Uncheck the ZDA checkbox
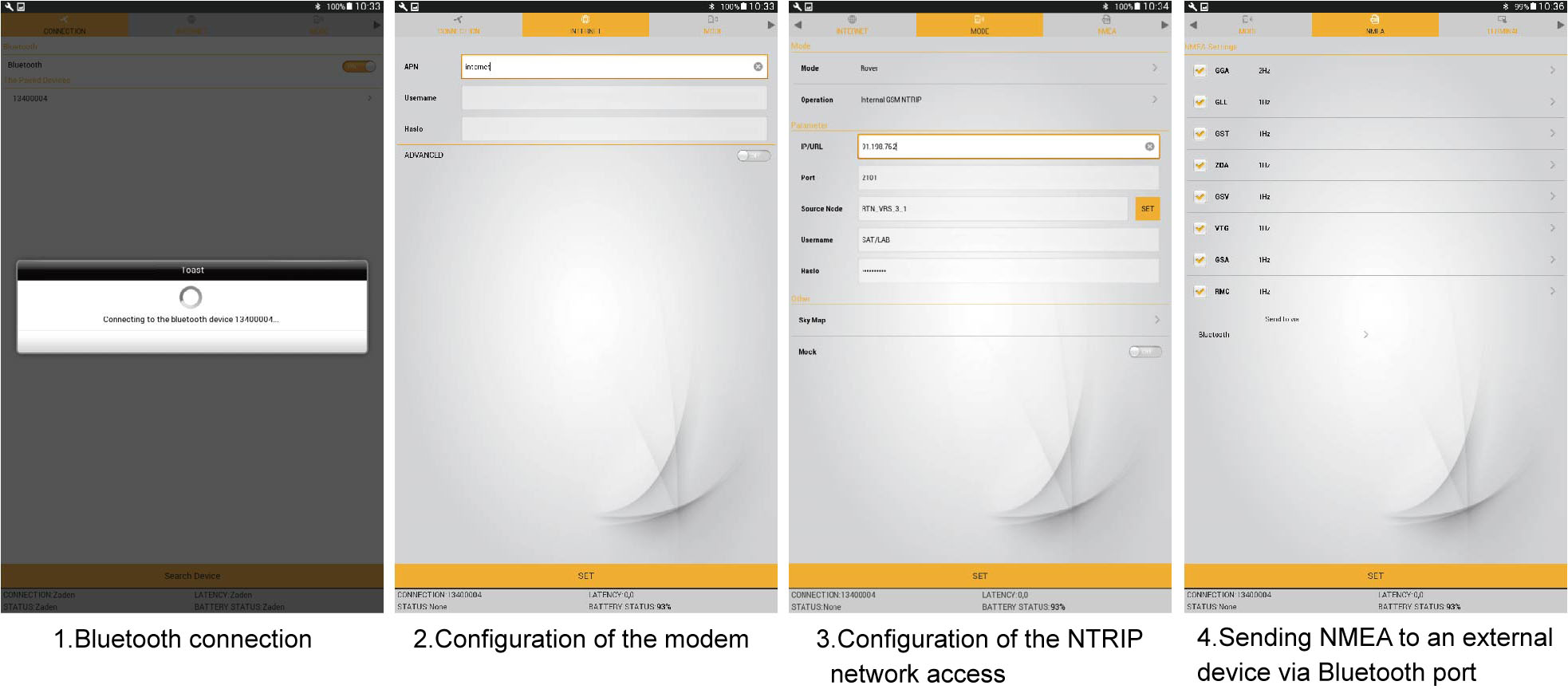This screenshot has width=1568, height=693. point(1200,165)
